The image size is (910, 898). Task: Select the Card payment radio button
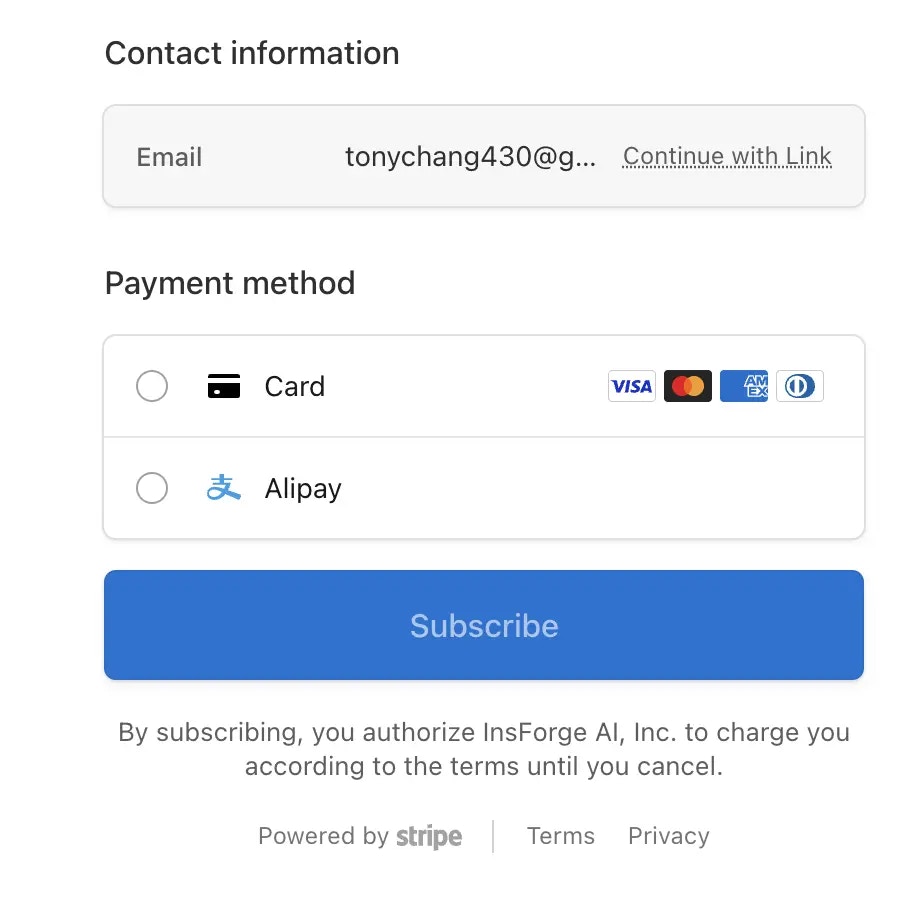pyautogui.click(x=152, y=386)
